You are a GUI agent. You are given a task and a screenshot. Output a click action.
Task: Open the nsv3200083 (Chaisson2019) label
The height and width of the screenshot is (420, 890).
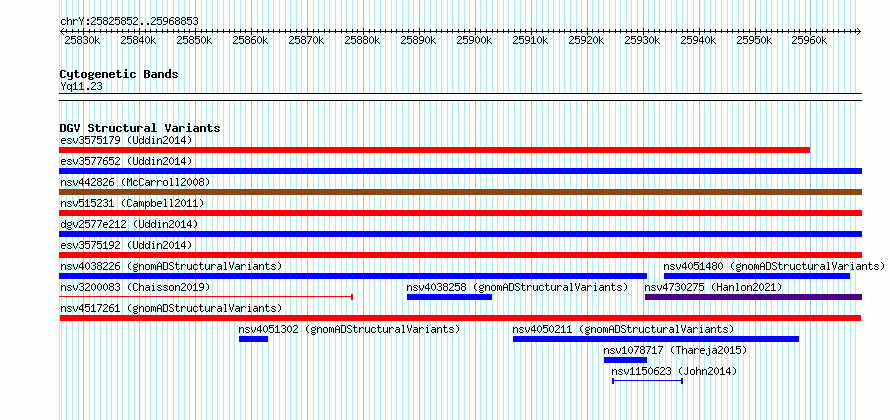click(135, 287)
